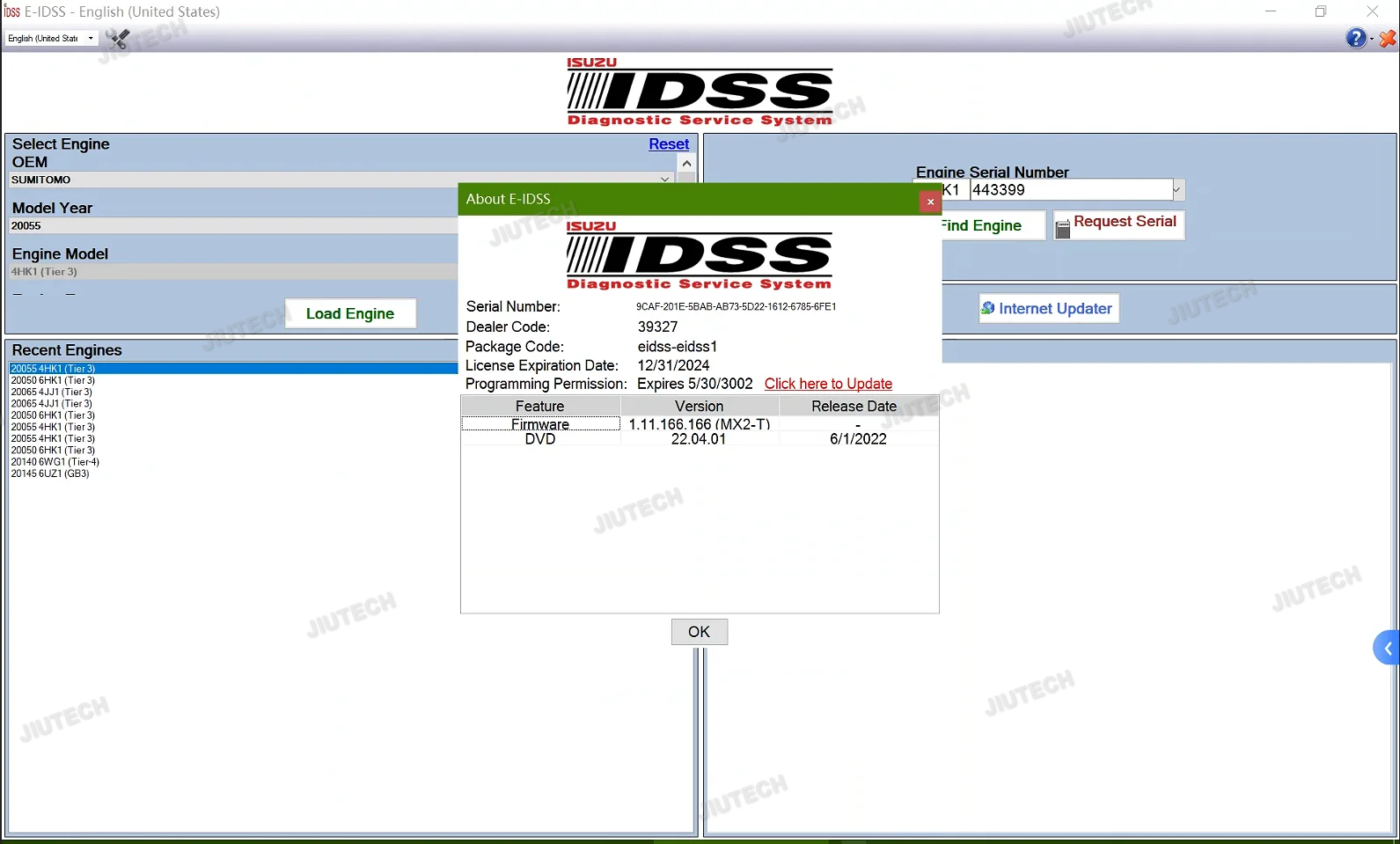Open the dropdown arrow next to Help icon

1372,40
